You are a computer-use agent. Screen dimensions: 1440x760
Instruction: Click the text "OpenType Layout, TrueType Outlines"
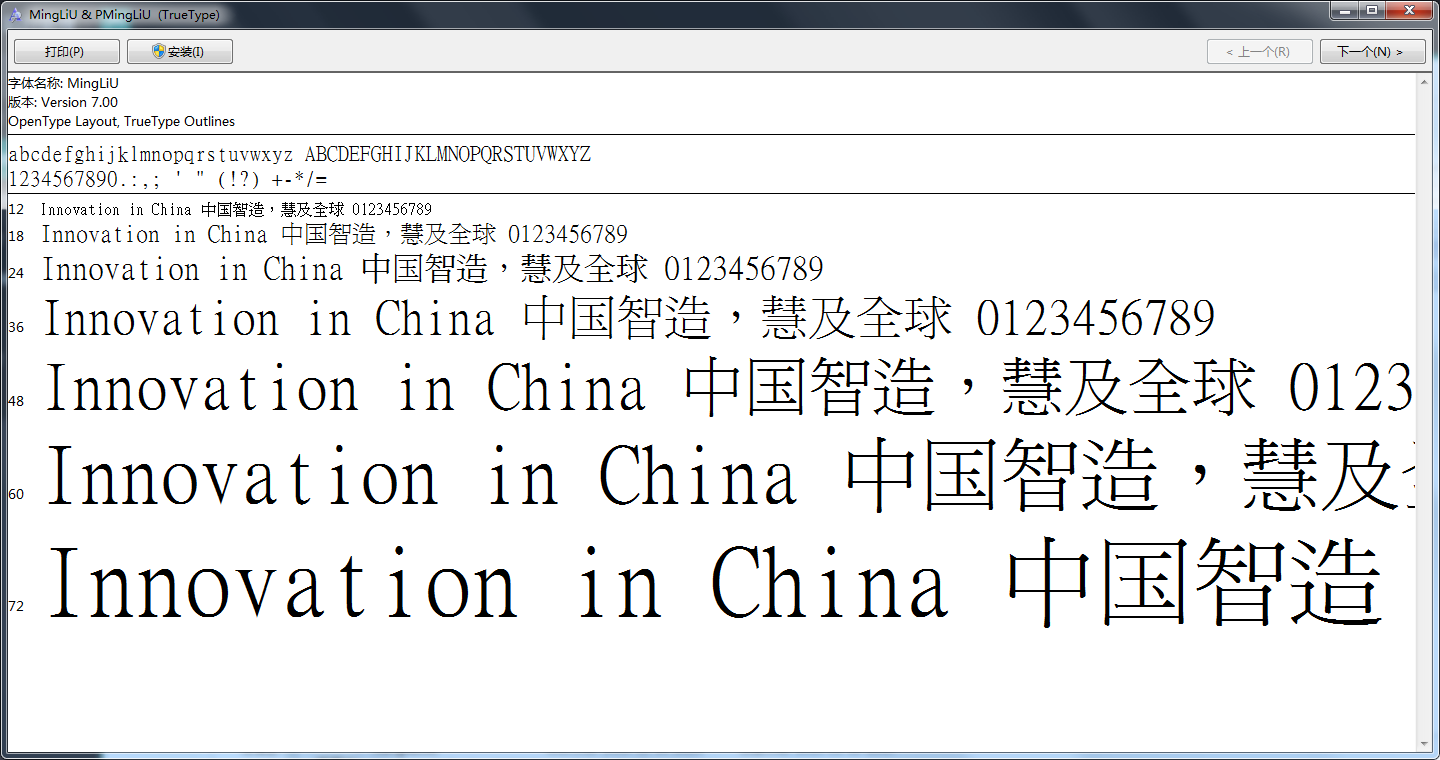click(122, 122)
